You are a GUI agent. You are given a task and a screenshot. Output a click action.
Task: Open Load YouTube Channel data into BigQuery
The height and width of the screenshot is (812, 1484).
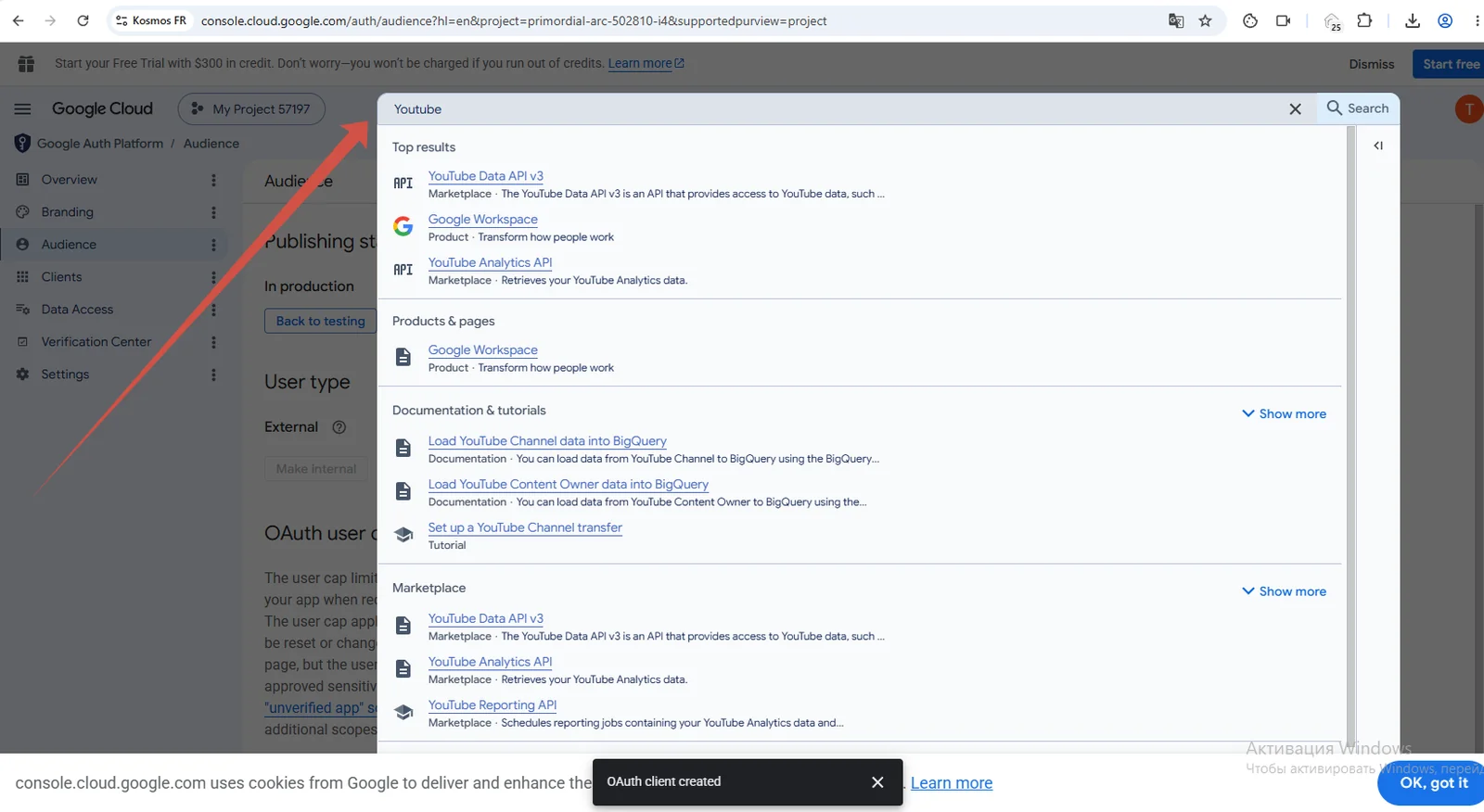coord(547,441)
